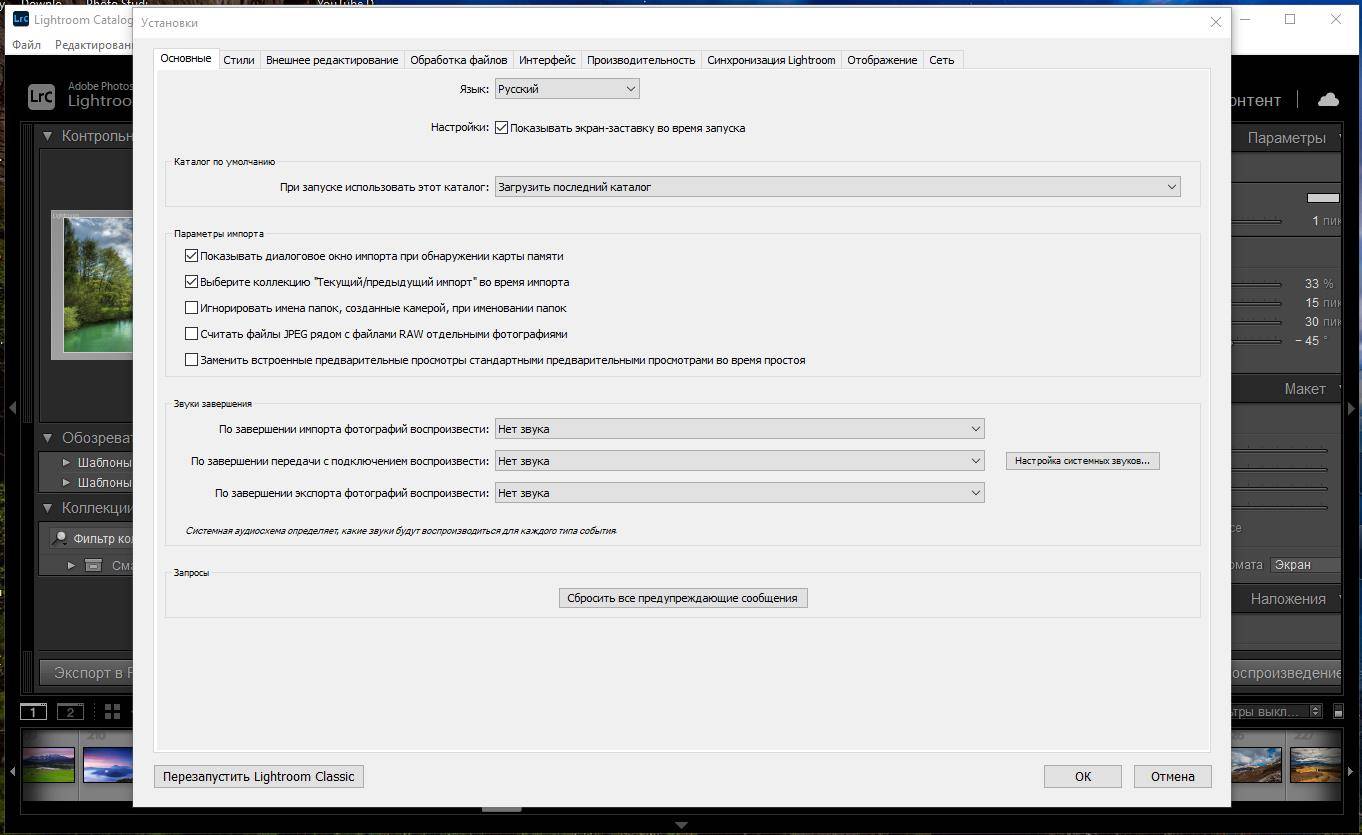The image size is (1362, 835).
Task: Click the second window button numbered 2
Action: tap(70, 711)
